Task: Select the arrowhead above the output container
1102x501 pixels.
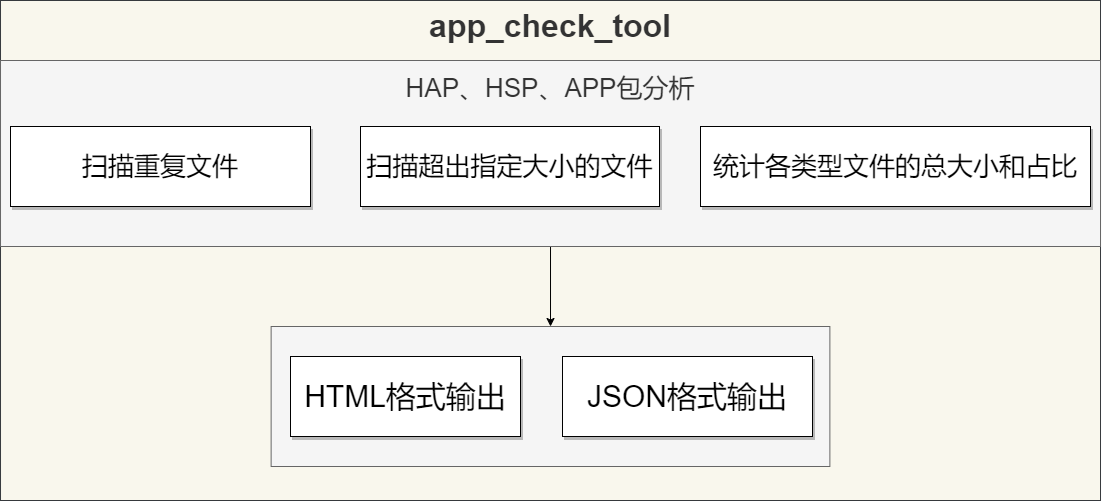Action: pos(550,321)
